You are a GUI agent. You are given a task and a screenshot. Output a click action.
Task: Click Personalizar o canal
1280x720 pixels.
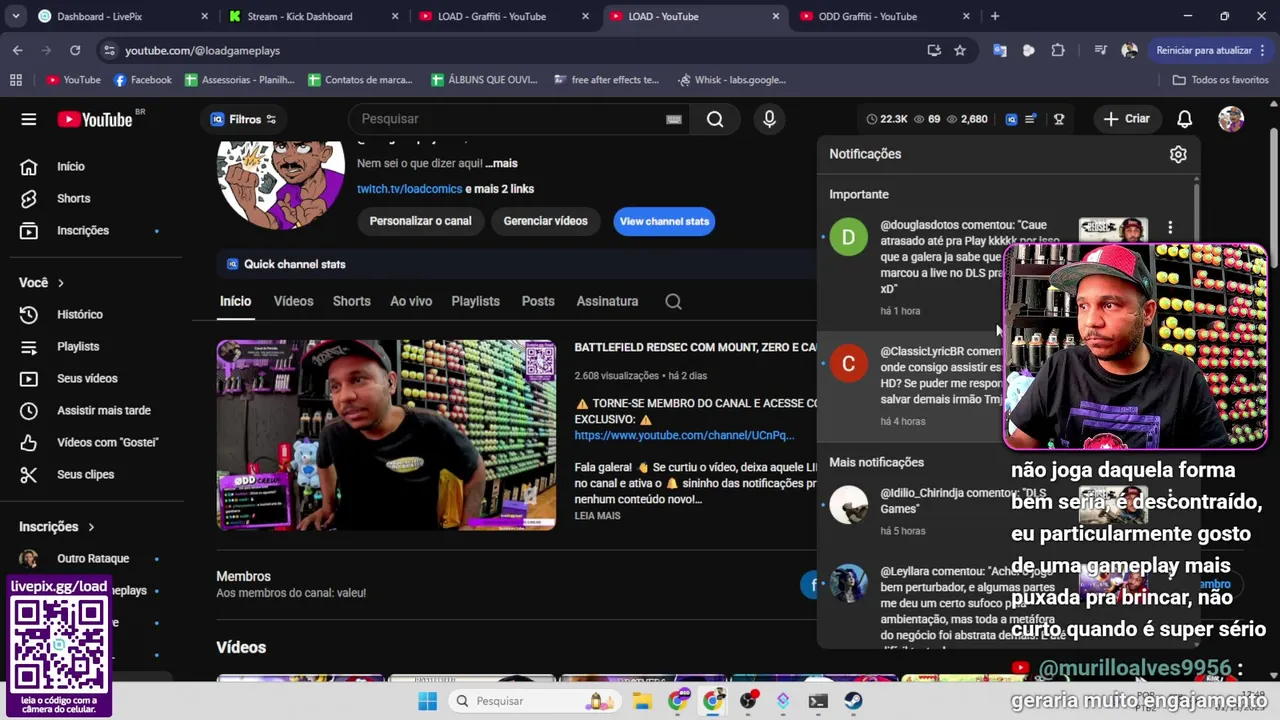(420, 221)
